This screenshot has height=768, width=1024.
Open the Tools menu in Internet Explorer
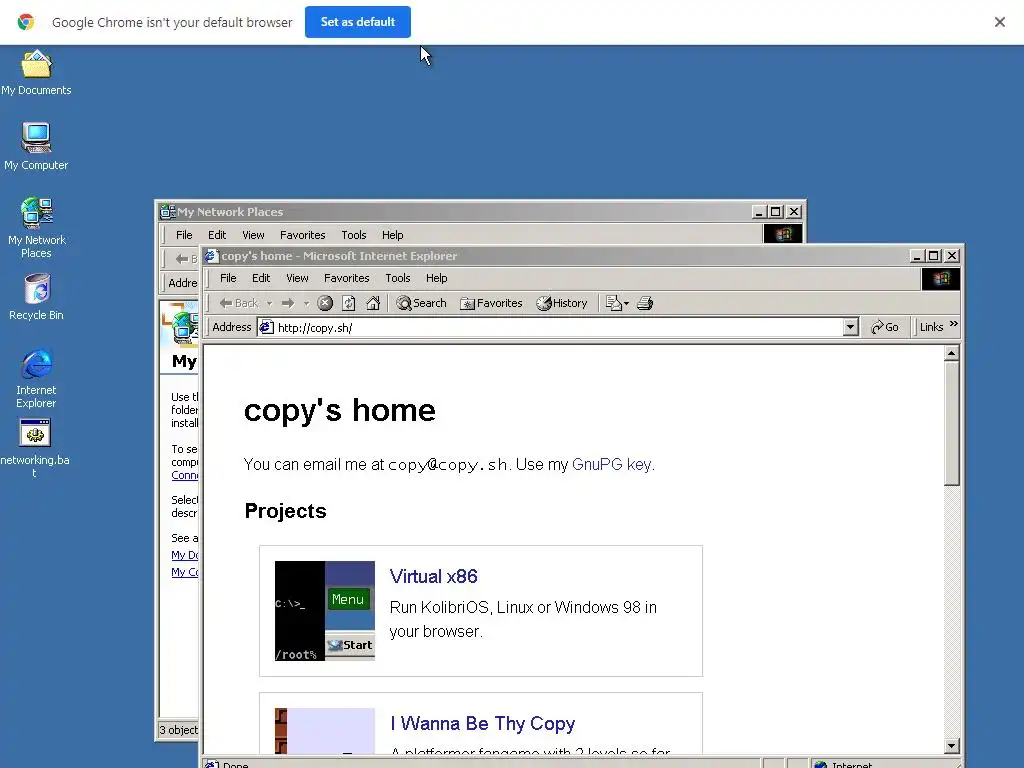coord(398,278)
